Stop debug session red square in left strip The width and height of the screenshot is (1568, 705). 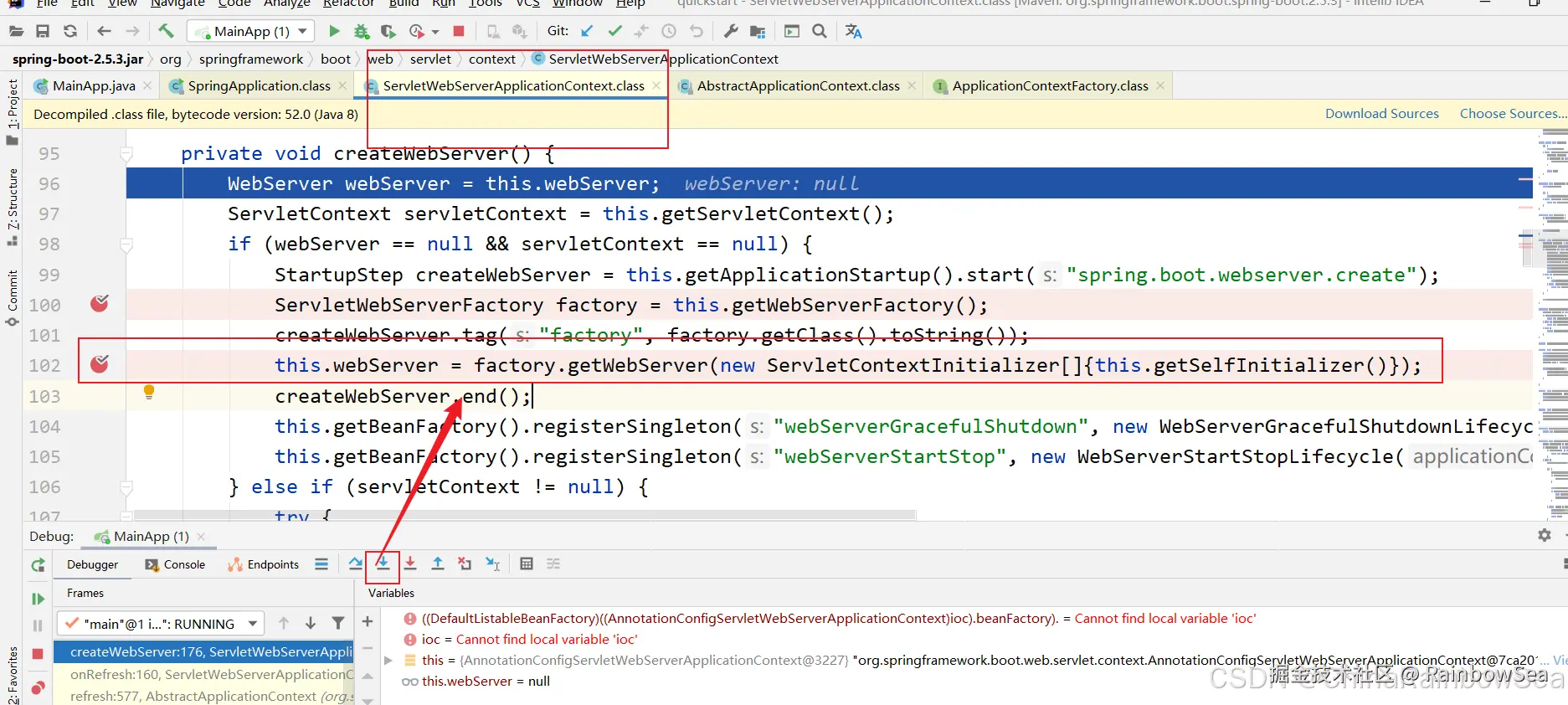[x=38, y=653]
